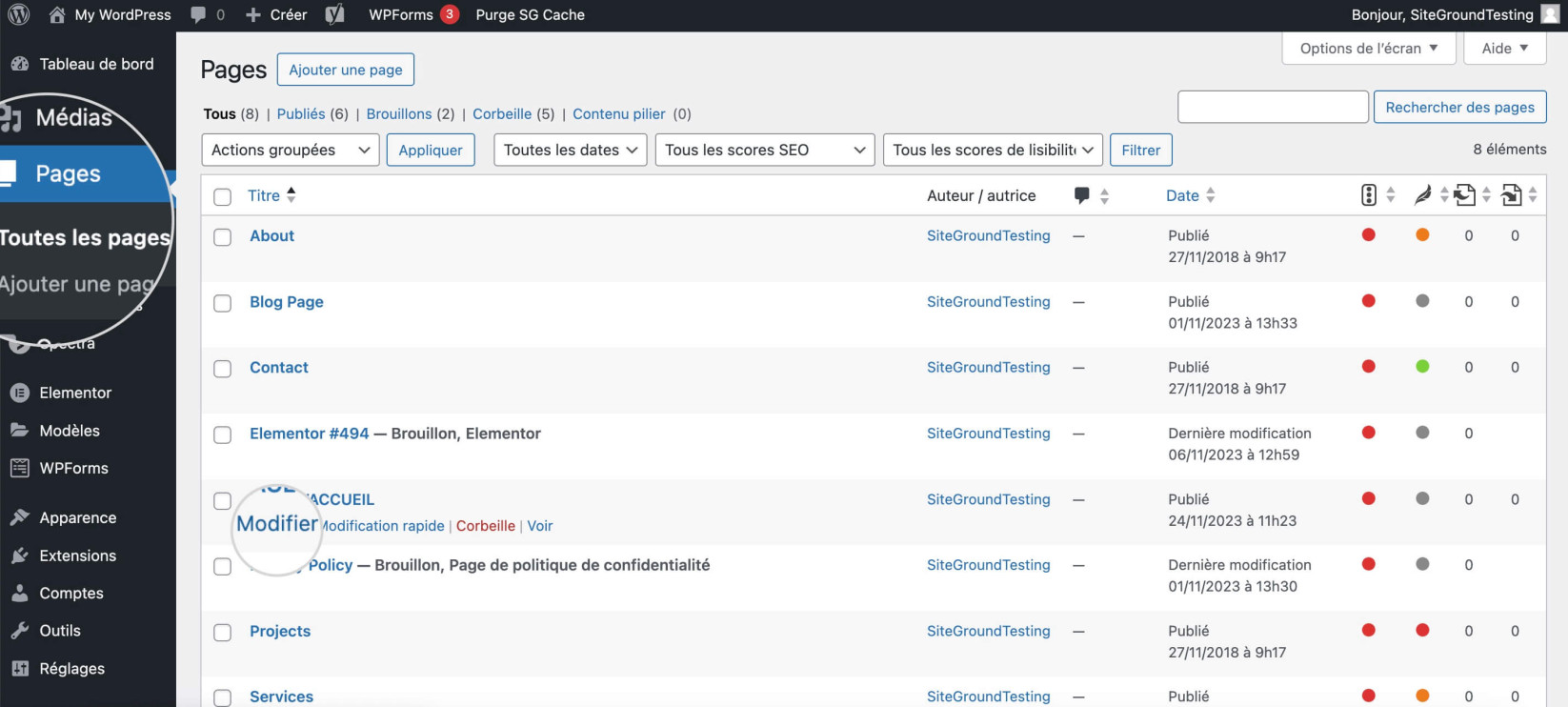Click Ajouter une page button
The image size is (1568, 707).
346,70
